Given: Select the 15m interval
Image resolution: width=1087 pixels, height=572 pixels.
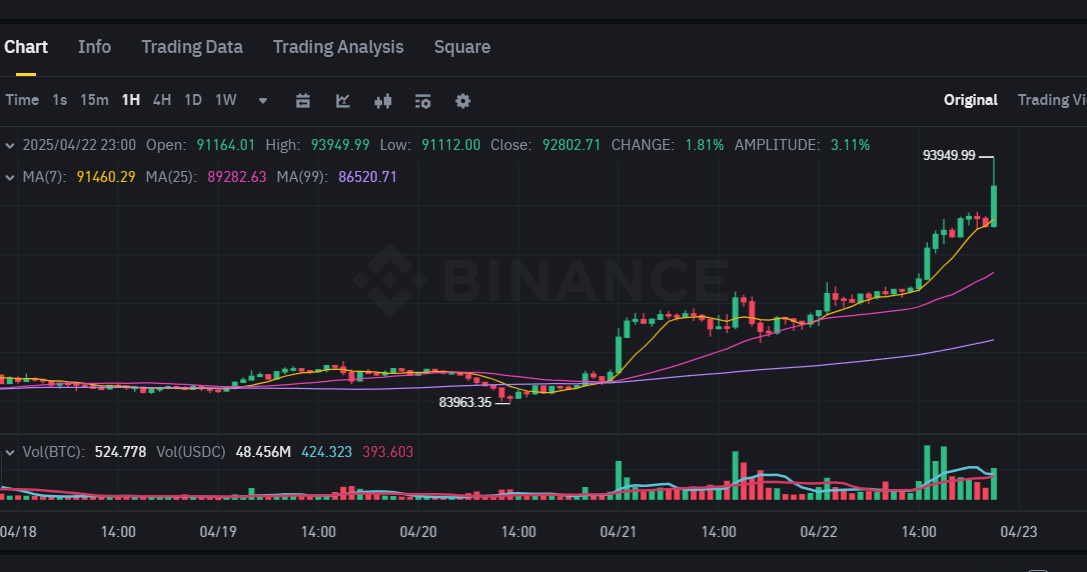Looking at the screenshot, I should click(x=94, y=100).
